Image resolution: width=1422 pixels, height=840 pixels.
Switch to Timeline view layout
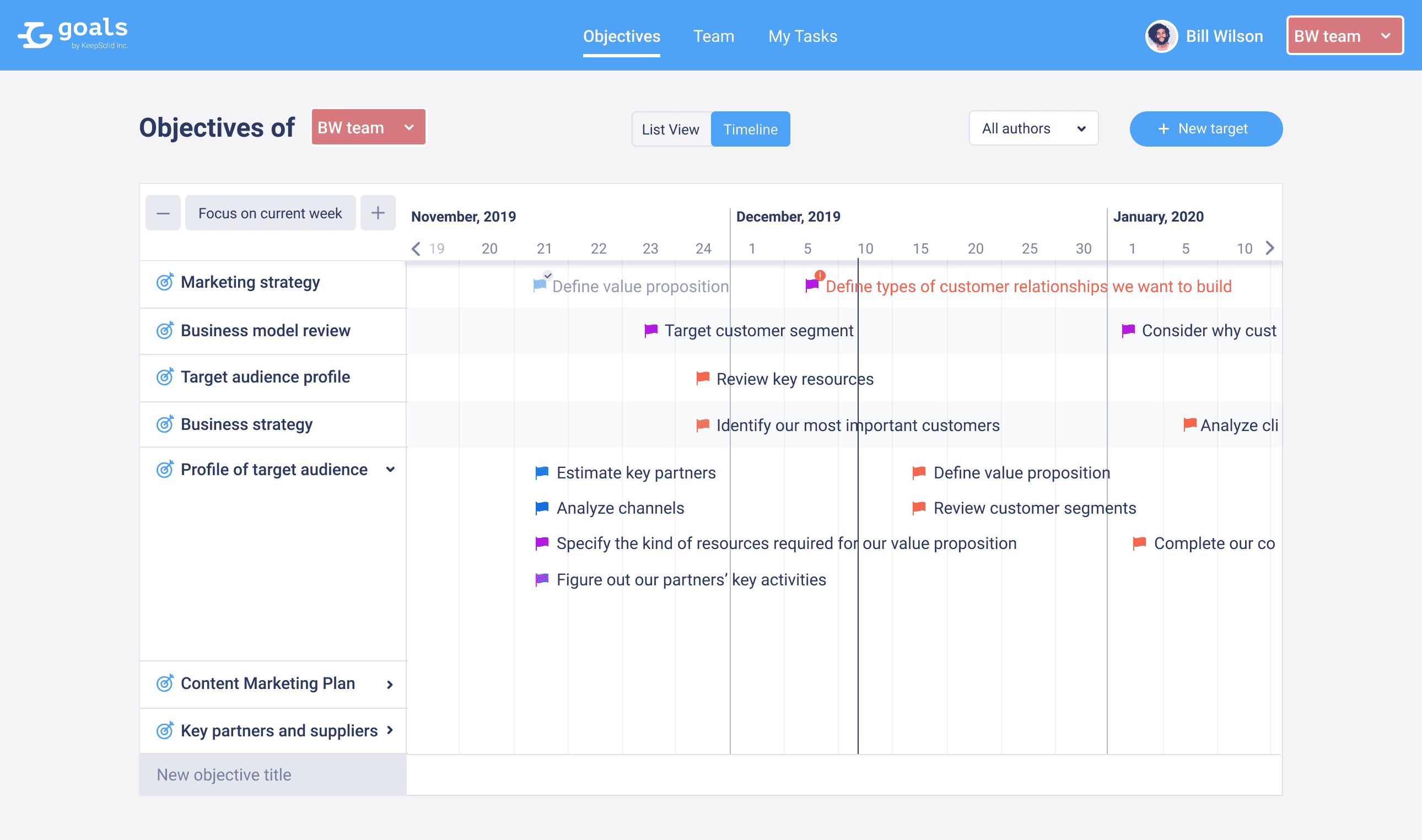point(751,128)
